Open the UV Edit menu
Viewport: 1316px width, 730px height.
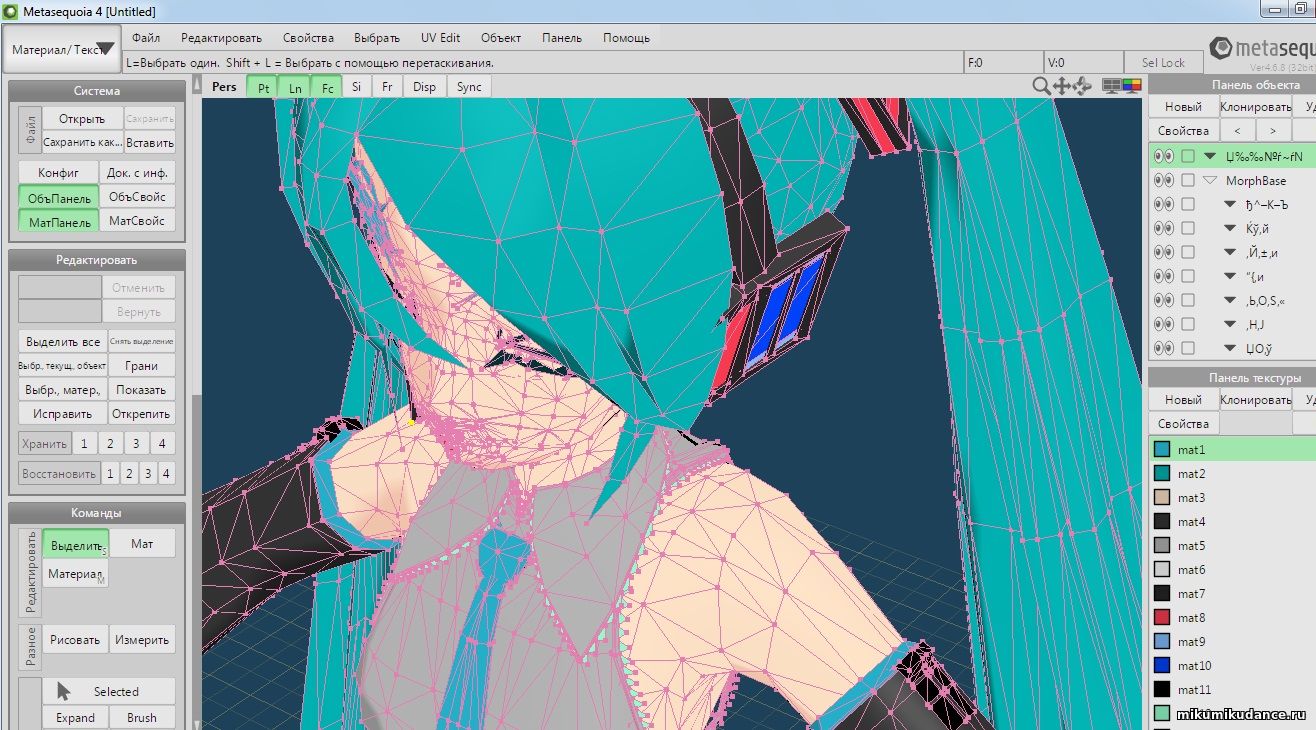(x=440, y=38)
